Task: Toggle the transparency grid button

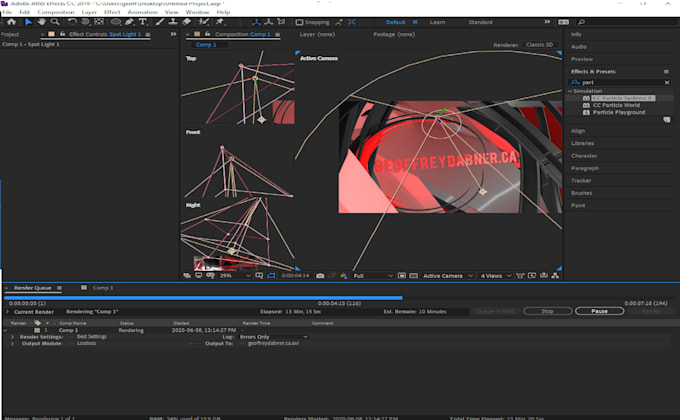Action: coord(414,276)
